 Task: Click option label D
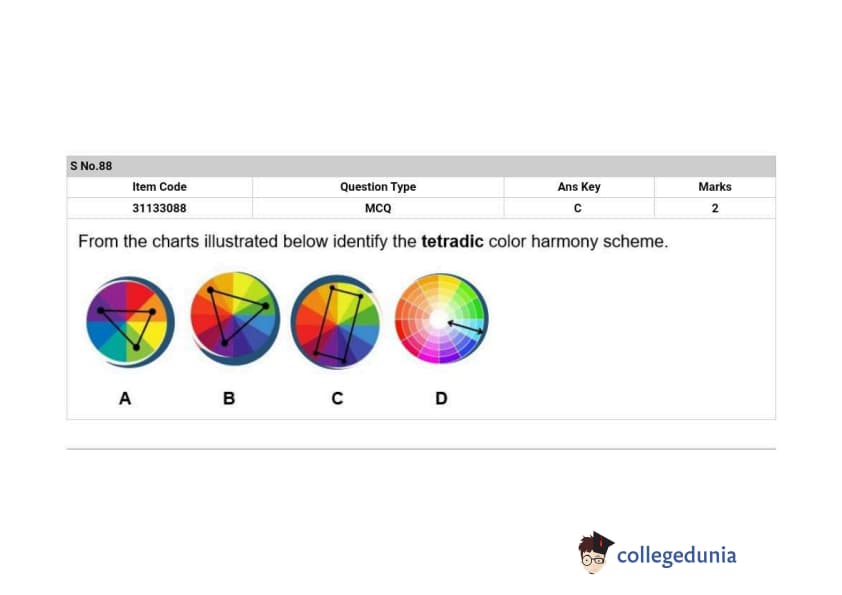(x=441, y=398)
